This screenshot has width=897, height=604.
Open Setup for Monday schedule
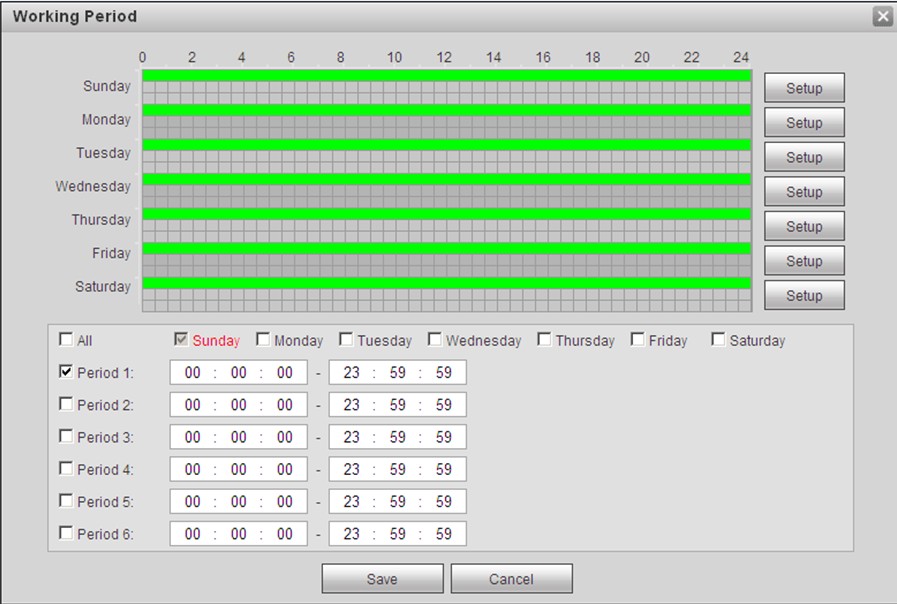tap(804, 122)
